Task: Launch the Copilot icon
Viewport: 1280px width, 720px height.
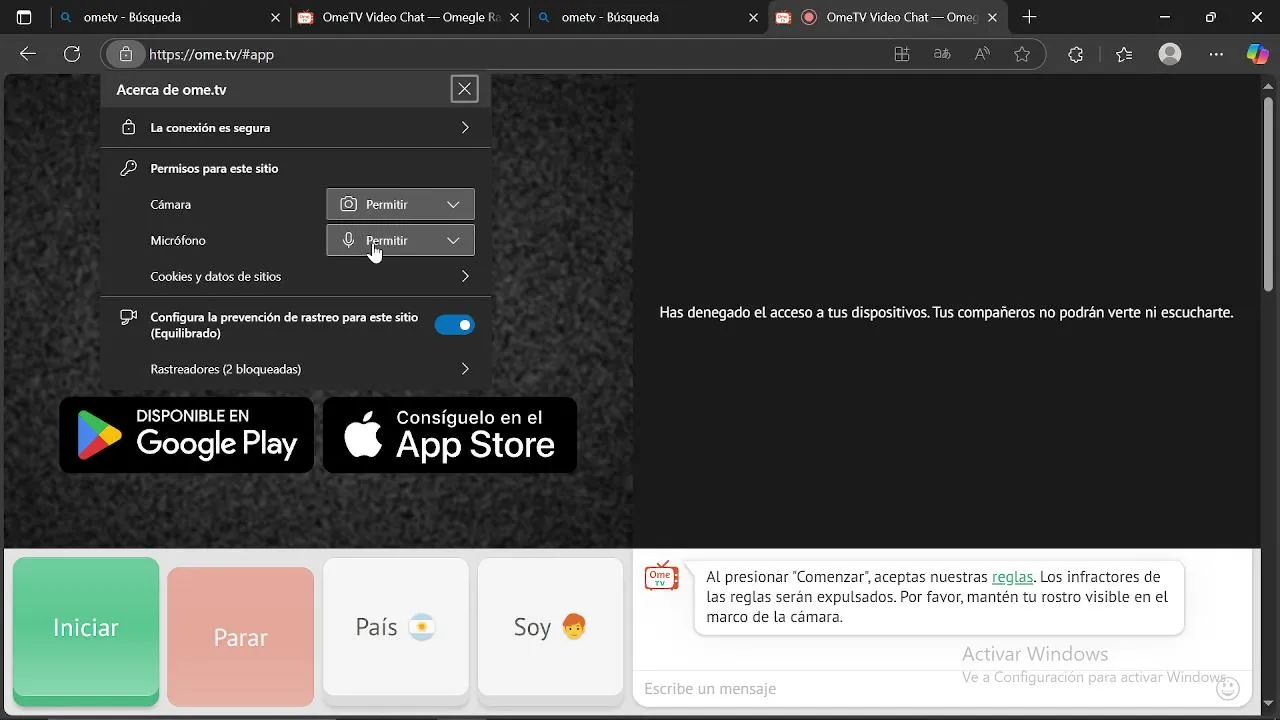Action: (1258, 55)
